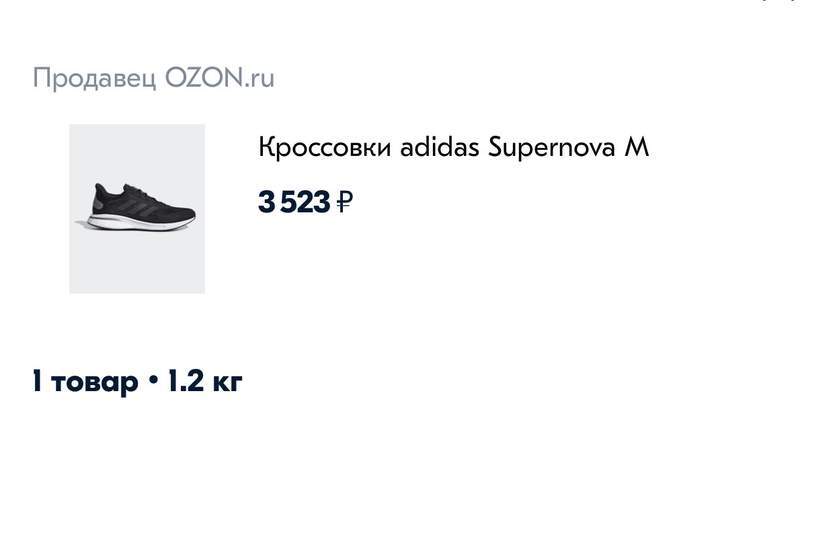Click the ruble currency symbol
The height and width of the screenshot is (545, 835).
click(344, 202)
